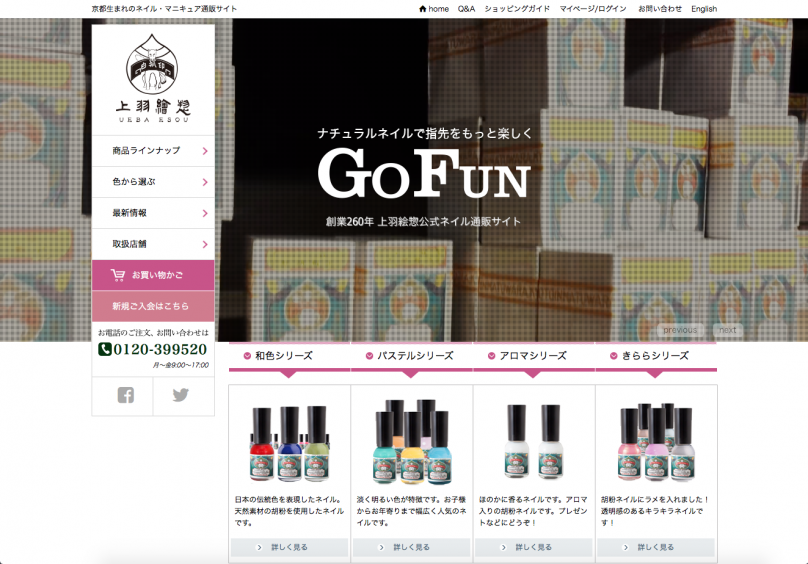This screenshot has width=808, height=564.
Task: Click 新規ご入会はこちら signup button
Action: point(153,306)
